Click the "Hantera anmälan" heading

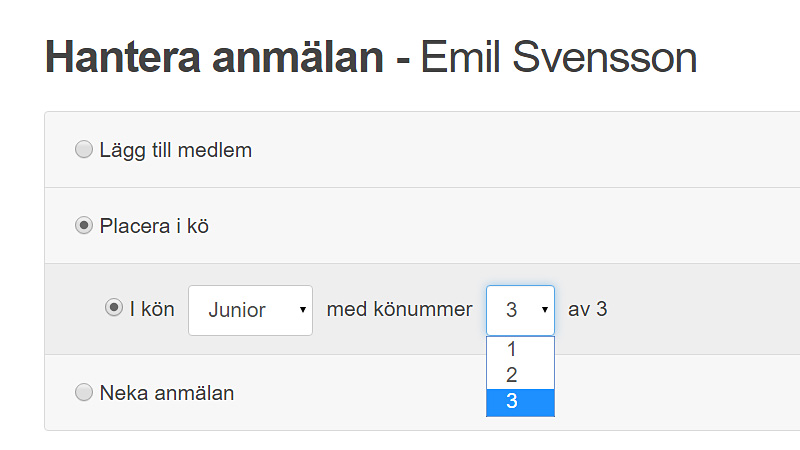(214, 58)
